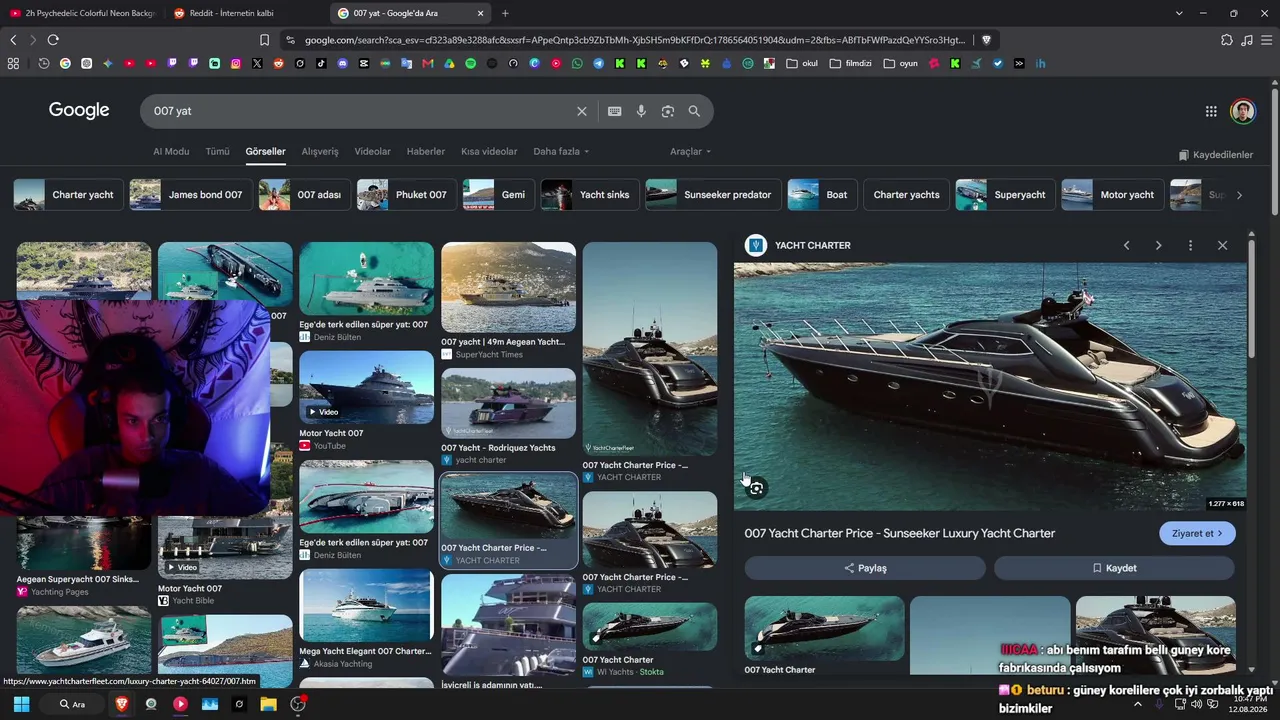The height and width of the screenshot is (720, 1280).
Task: Open File Explorer from the taskbar
Action: click(x=268, y=704)
